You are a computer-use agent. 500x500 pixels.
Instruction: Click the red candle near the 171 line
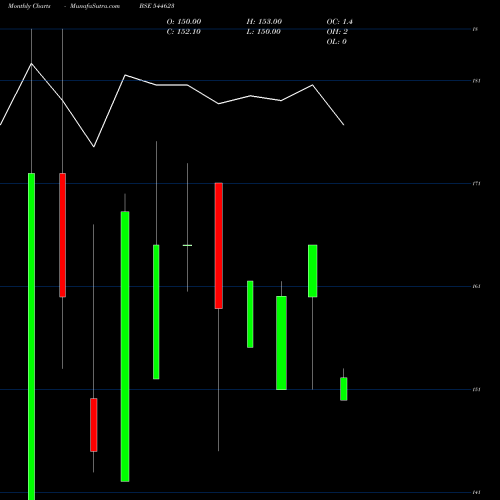pyautogui.click(x=219, y=246)
